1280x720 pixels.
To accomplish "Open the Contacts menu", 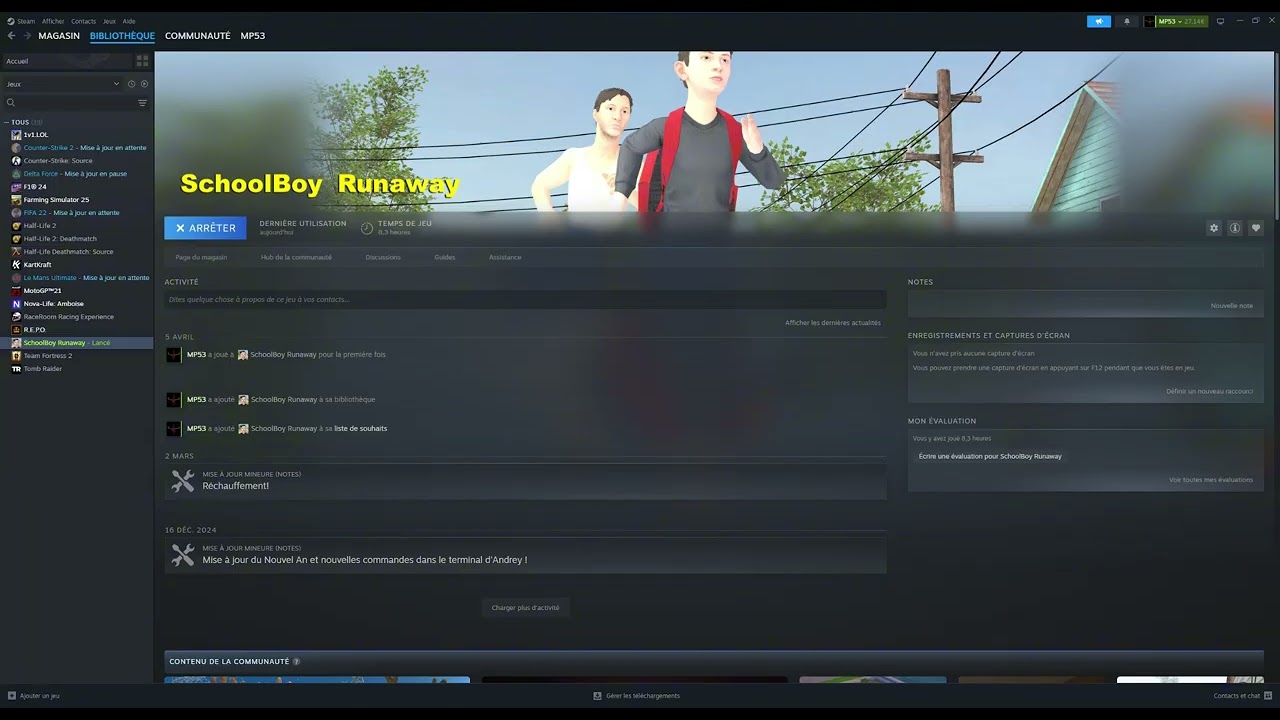I will 84,21.
